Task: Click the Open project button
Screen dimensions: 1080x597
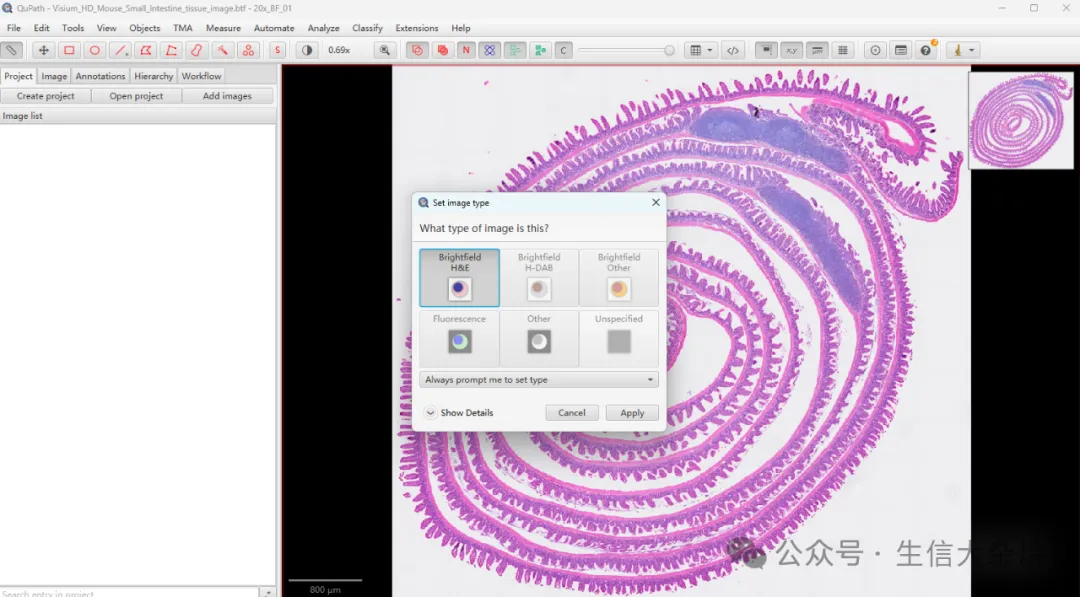Action: 136,96
